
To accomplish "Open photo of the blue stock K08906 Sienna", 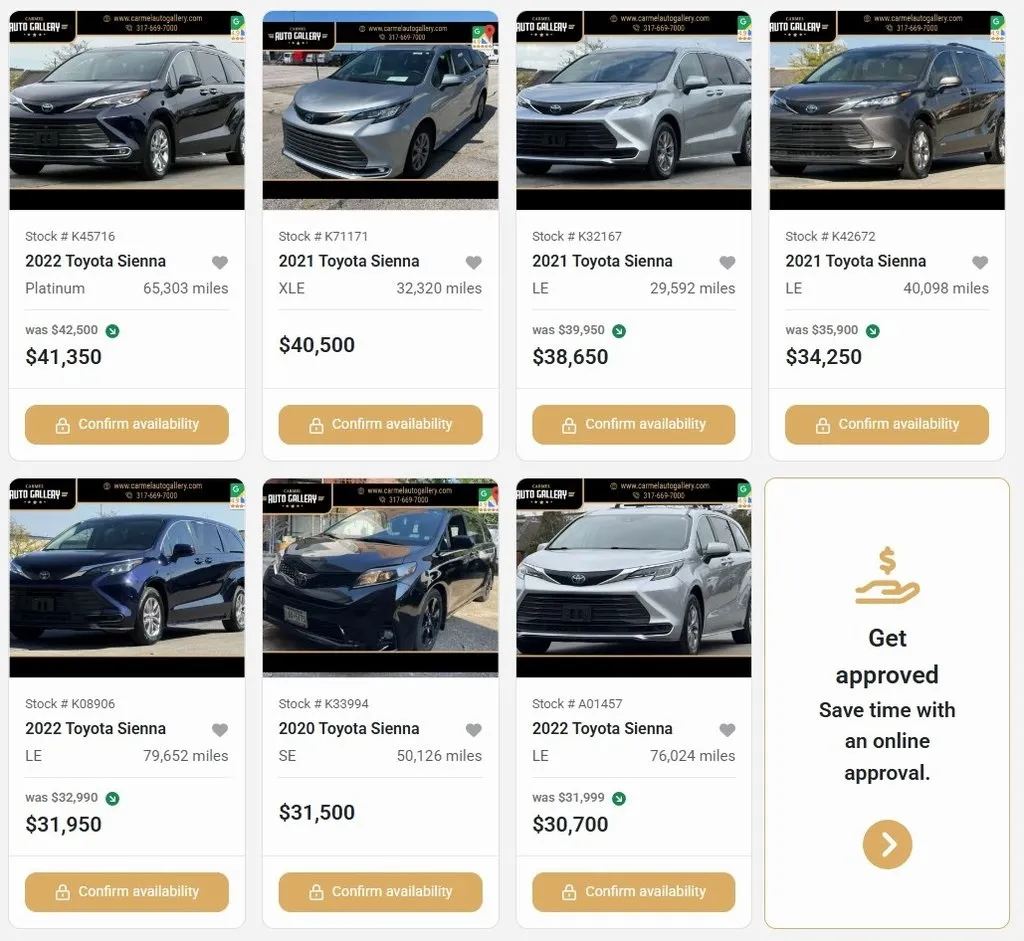I will pyautogui.click(x=127, y=578).
